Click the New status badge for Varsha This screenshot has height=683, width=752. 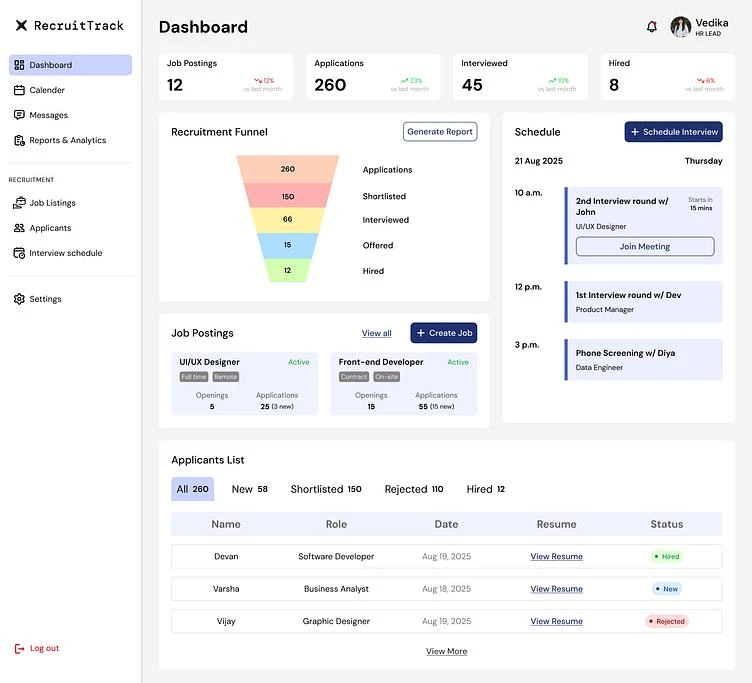[667, 589]
